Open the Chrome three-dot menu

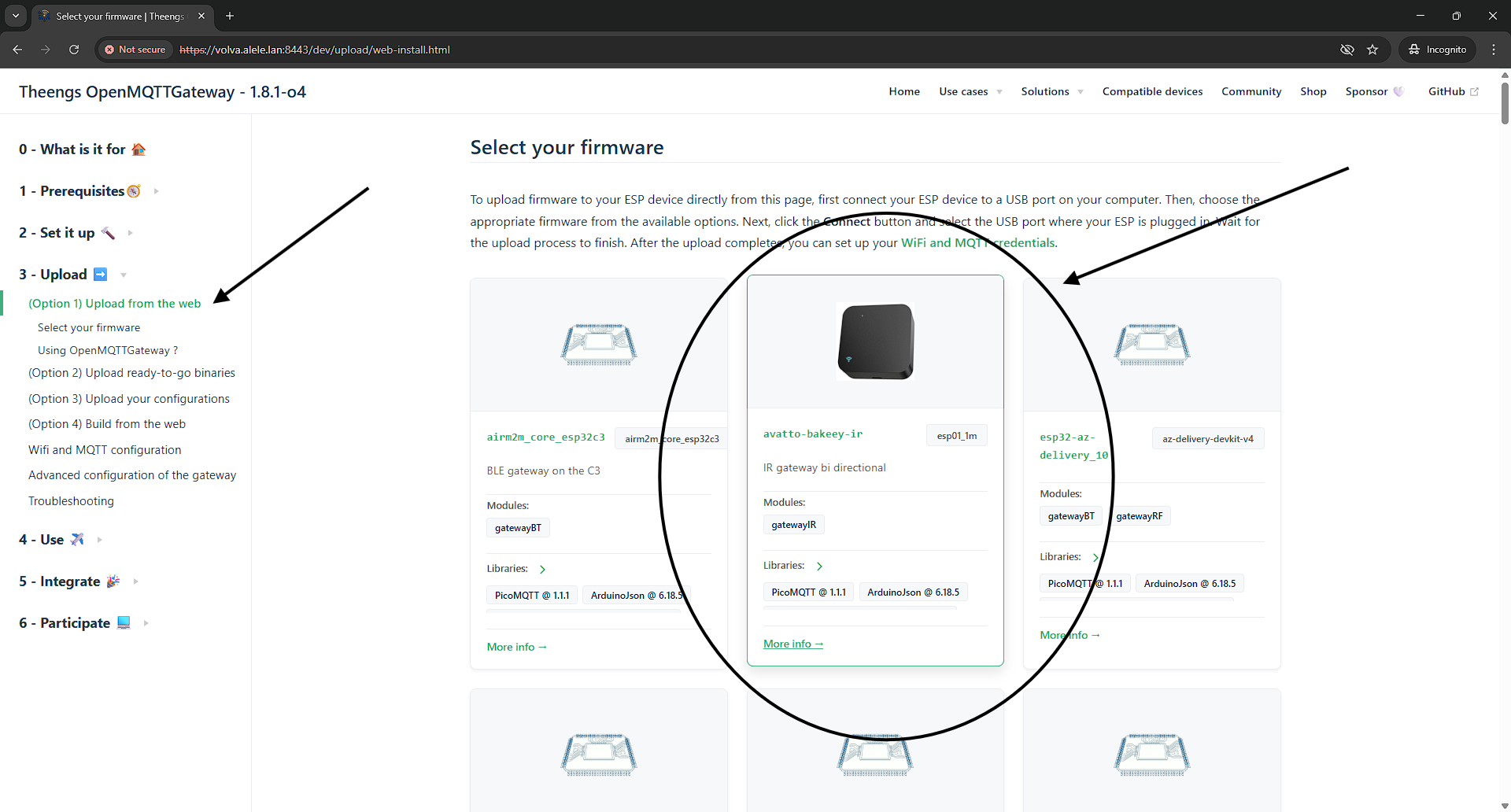click(x=1494, y=50)
